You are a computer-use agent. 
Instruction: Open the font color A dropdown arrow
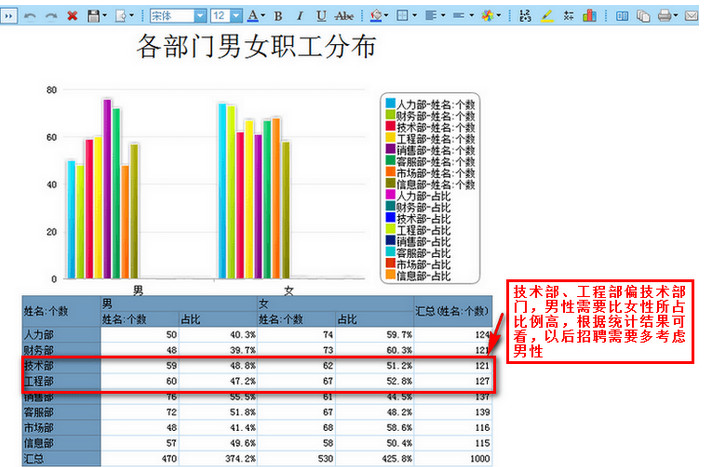click(262, 16)
